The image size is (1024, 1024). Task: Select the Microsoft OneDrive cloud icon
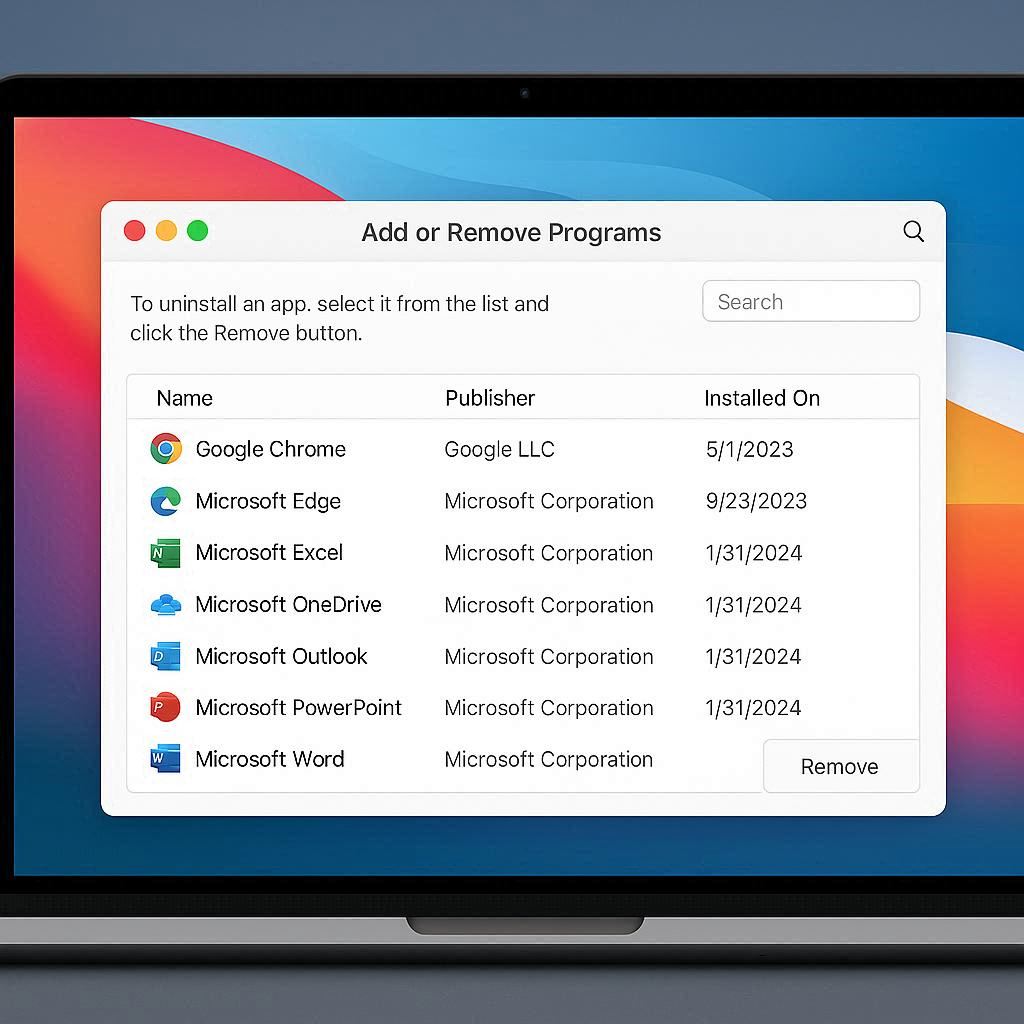click(x=166, y=605)
